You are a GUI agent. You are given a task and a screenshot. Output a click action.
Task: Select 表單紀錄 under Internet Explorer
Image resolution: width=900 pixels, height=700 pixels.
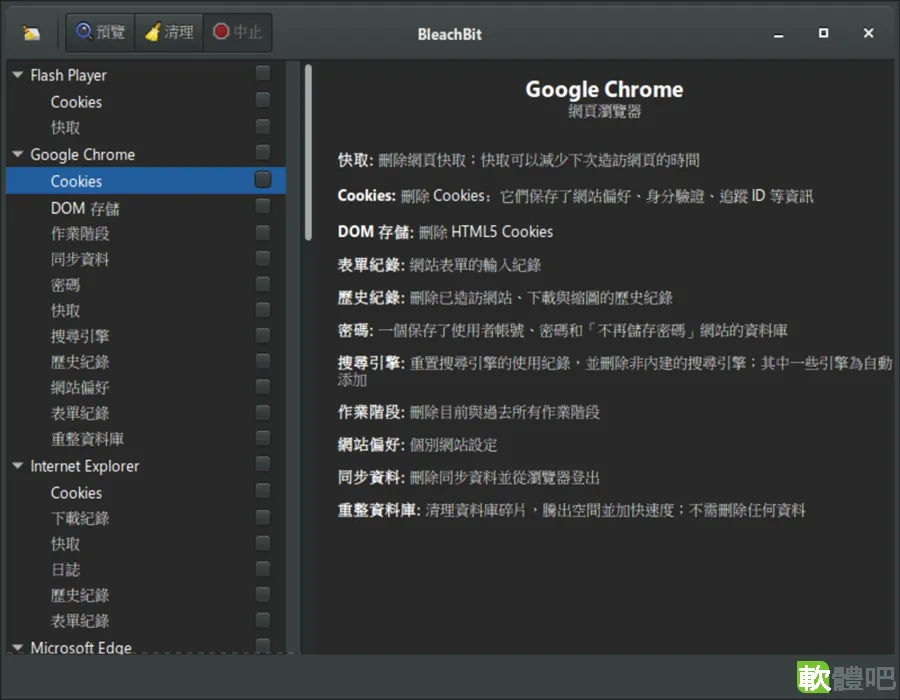point(146,621)
